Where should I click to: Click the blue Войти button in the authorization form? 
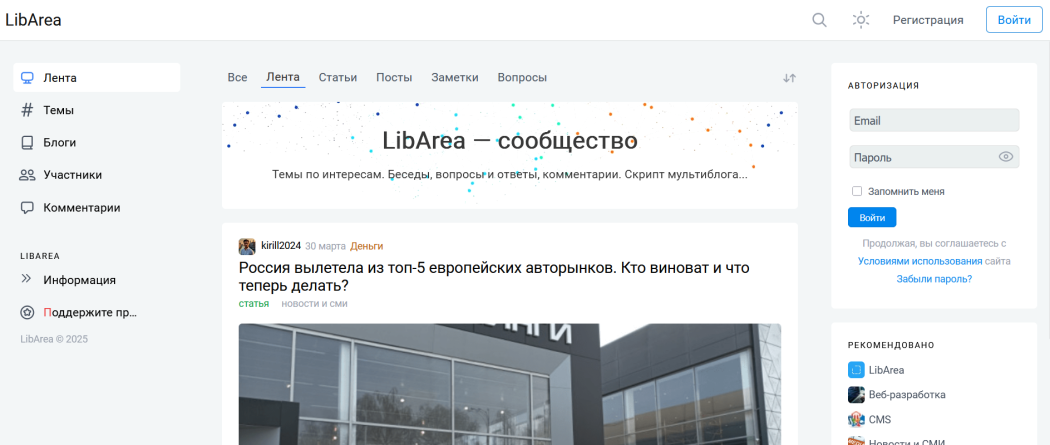tap(872, 217)
